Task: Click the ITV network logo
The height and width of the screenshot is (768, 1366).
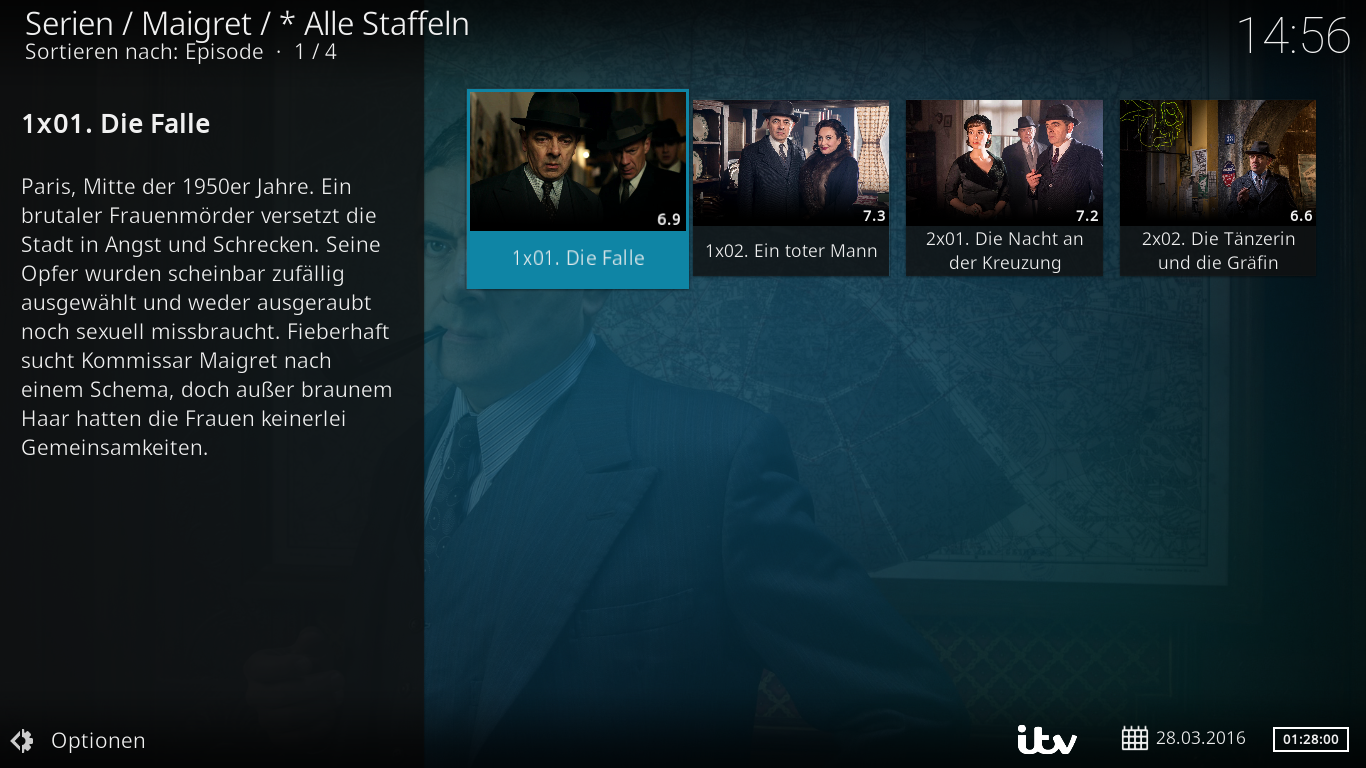Action: tap(1047, 739)
